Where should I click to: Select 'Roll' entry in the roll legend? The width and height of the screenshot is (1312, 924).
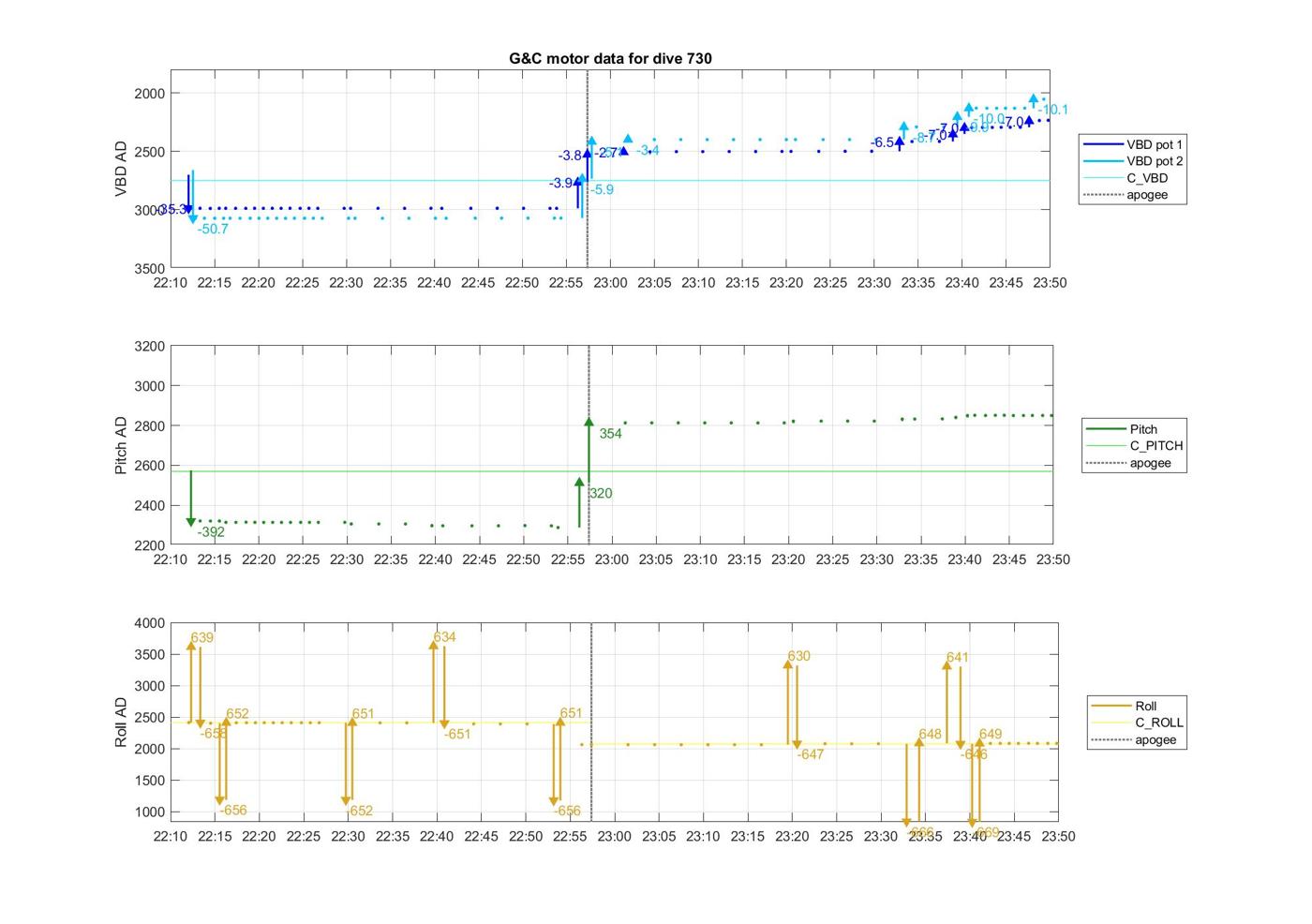(x=1125, y=706)
